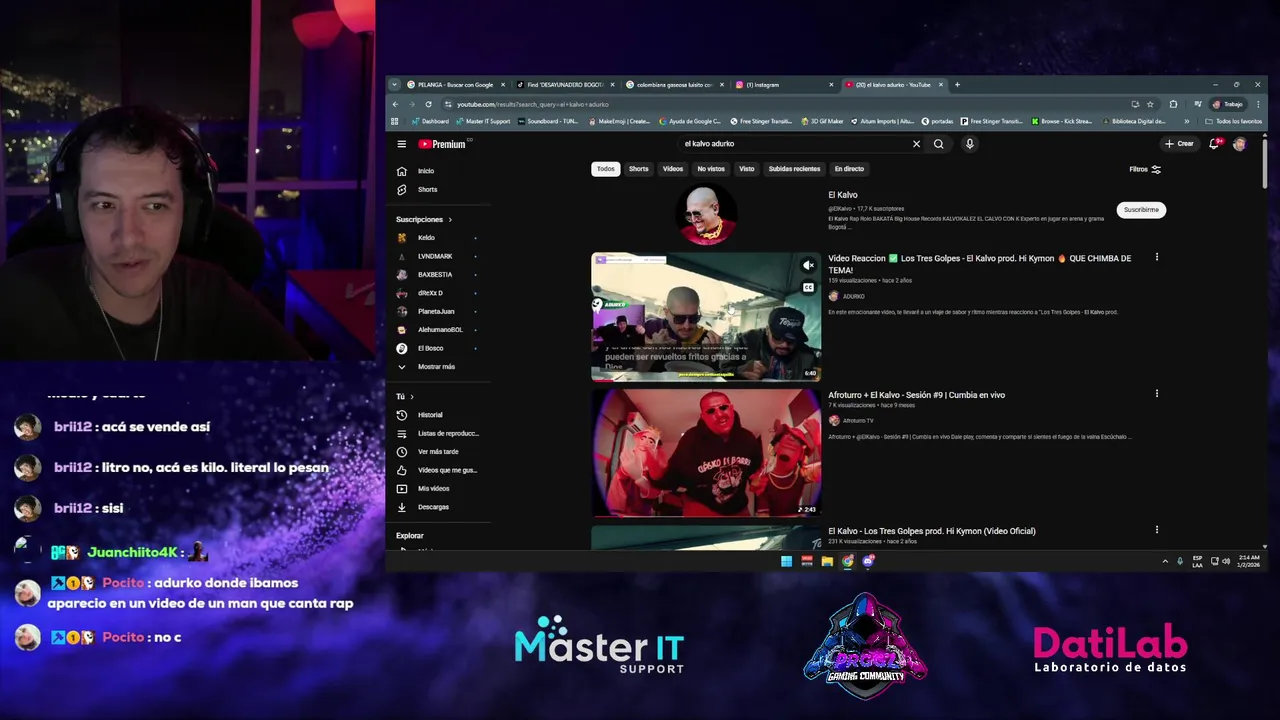Click the YouTube Premium logo
The height and width of the screenshot is (720, 1280).
click(x=442, y=144)
